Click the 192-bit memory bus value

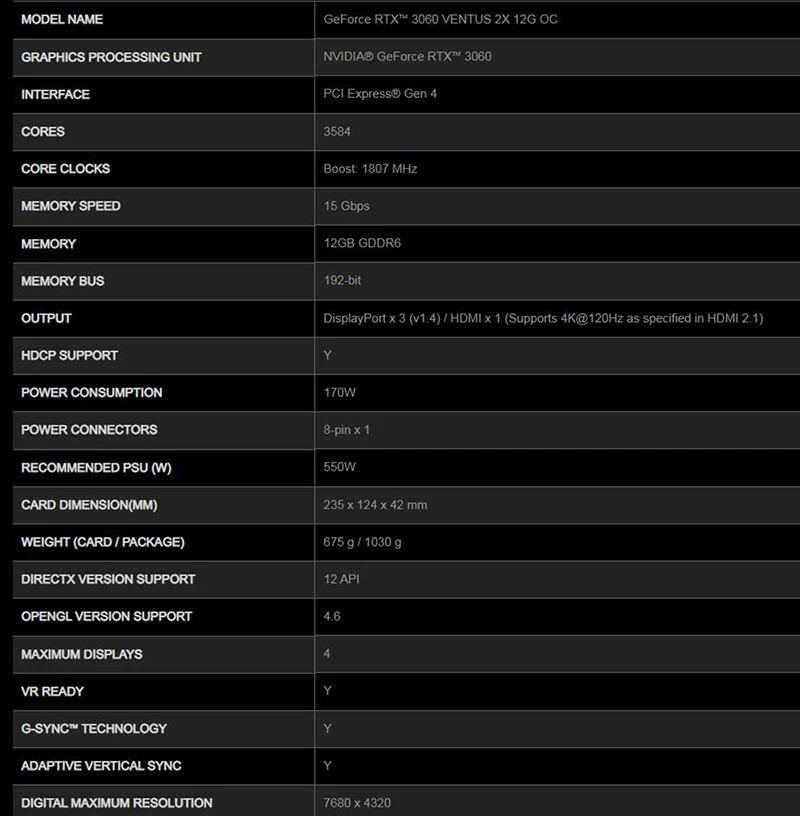342,281
